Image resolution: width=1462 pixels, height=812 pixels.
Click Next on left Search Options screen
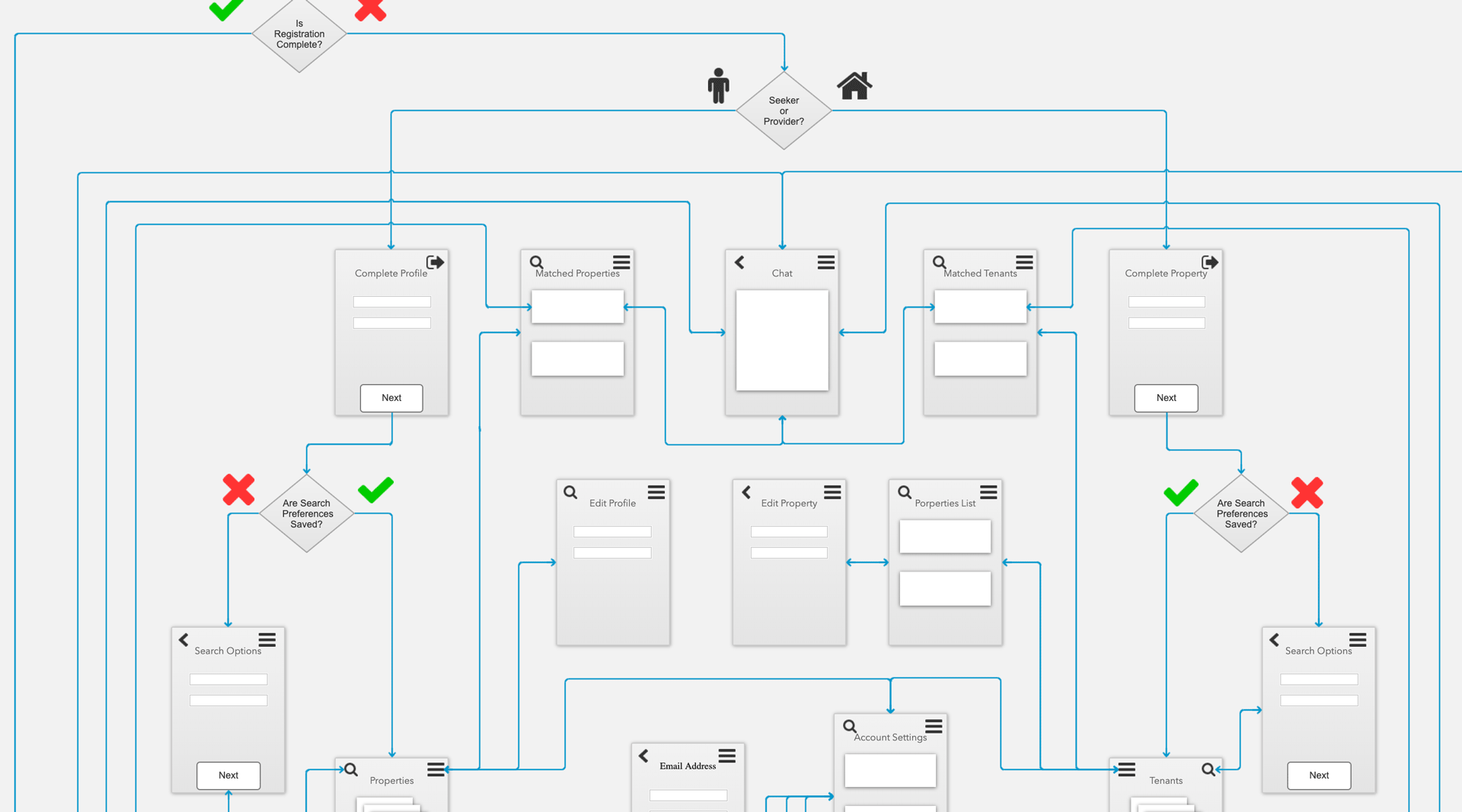point(228,775)
